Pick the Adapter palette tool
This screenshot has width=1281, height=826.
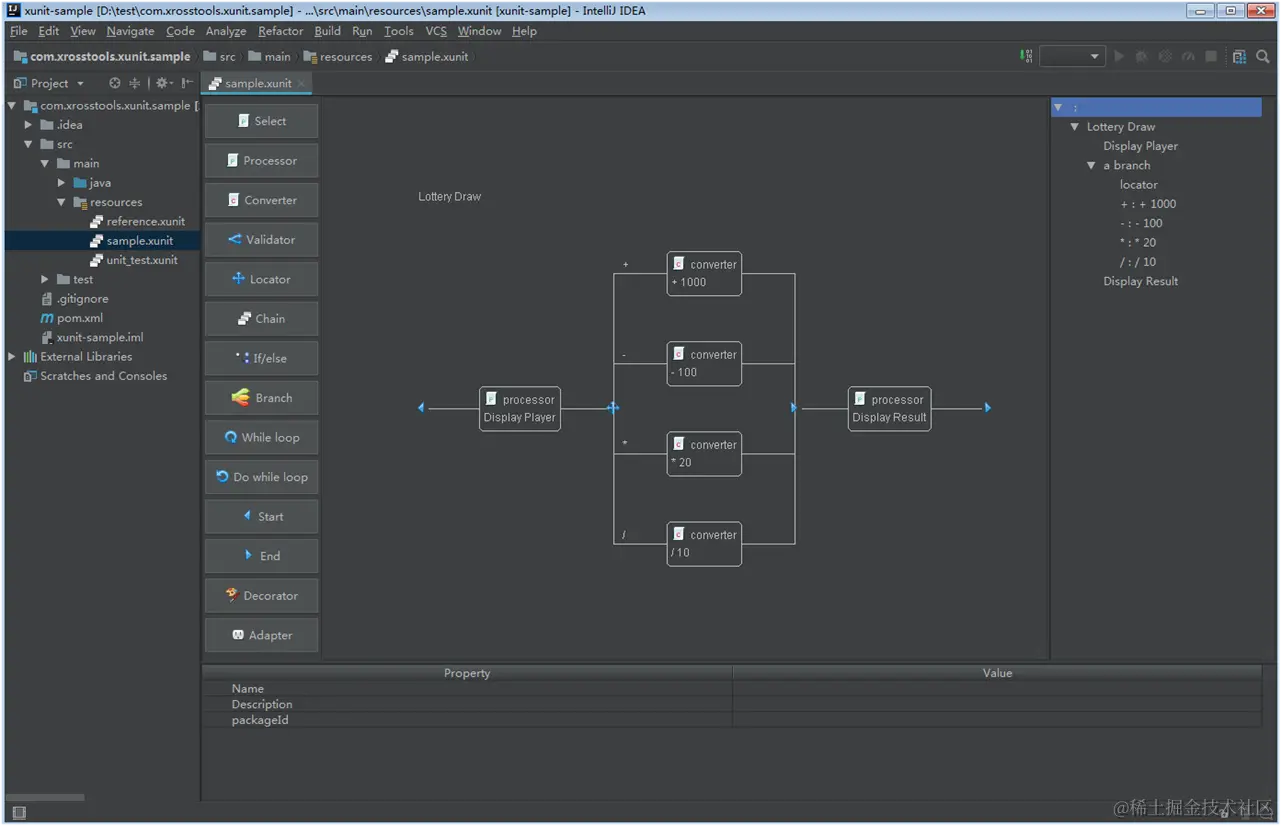tap(261, 635)
